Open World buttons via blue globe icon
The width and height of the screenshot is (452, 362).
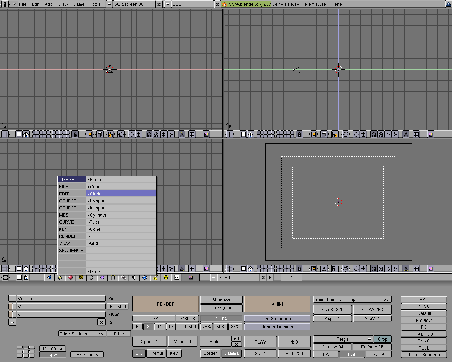pyautogui.click(x=144, y=277)
